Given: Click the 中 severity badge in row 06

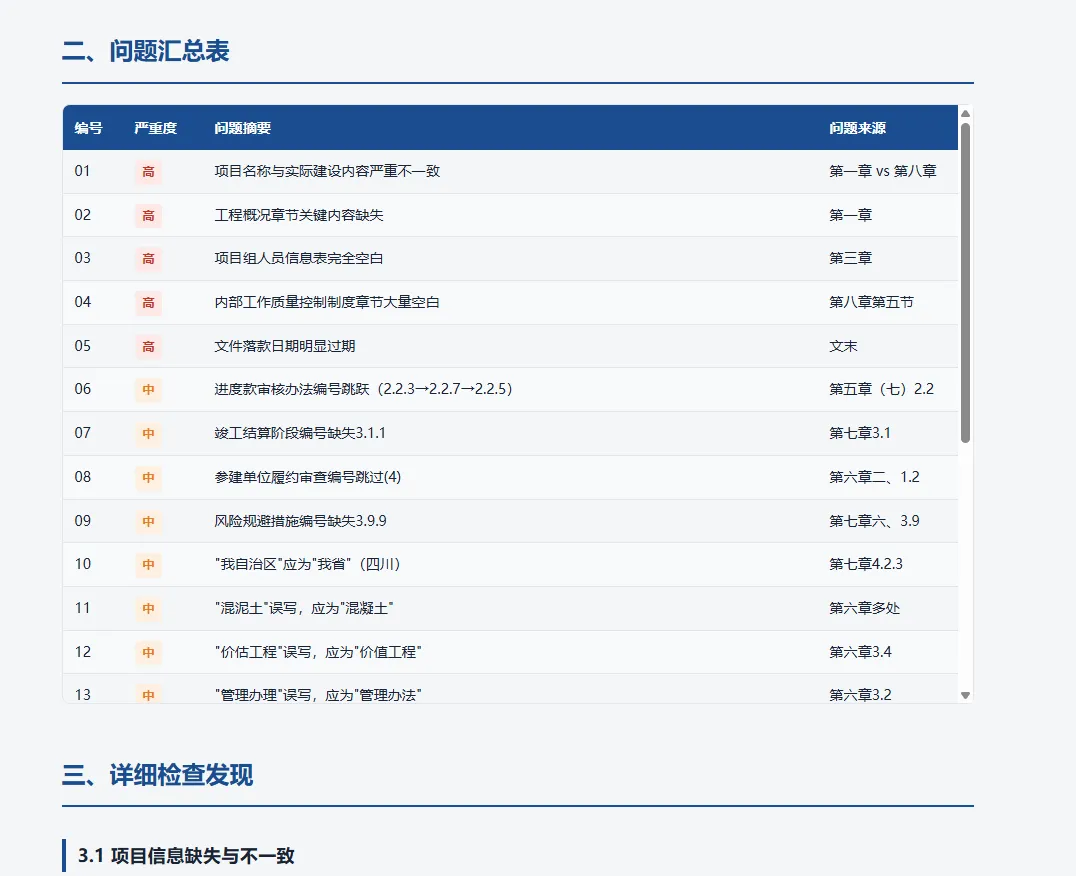Looking at the screenshot, I should tap(148, 390).
